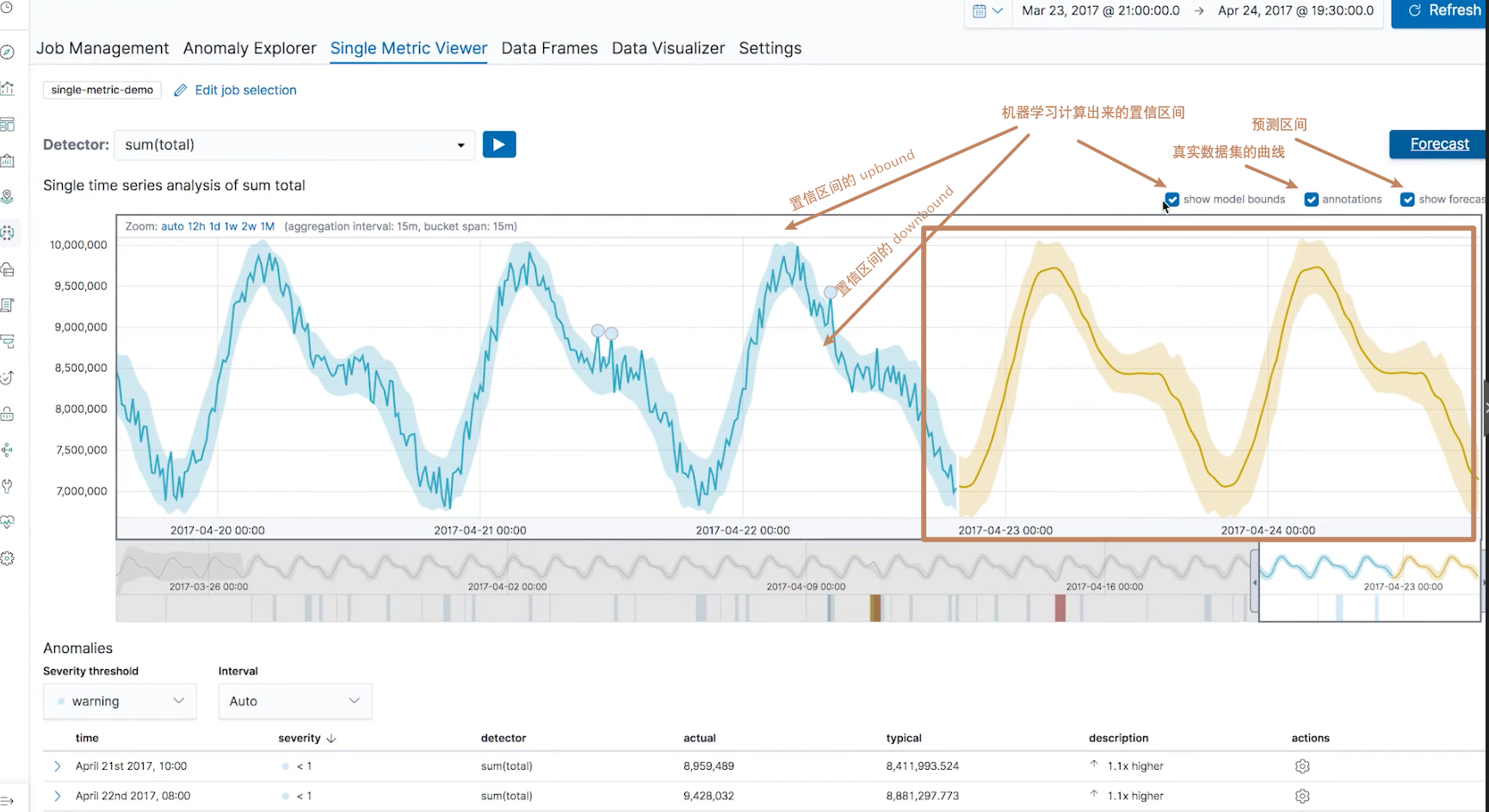
Task: Expand the sidebar with bottom arrow icon
Action: (8, 801)
